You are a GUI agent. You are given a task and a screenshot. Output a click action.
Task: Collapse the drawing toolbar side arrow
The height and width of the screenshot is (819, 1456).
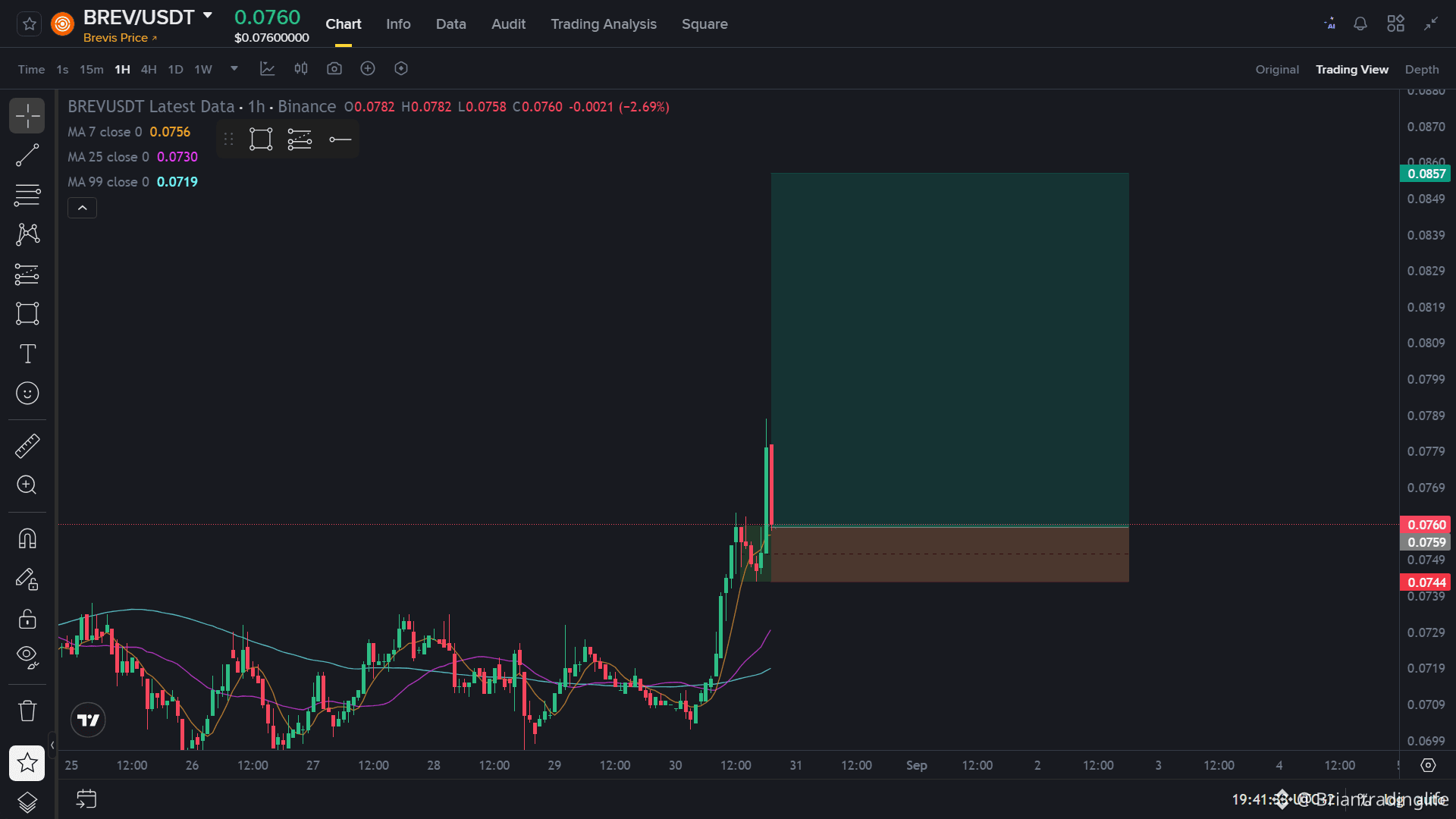pos(52,745)
